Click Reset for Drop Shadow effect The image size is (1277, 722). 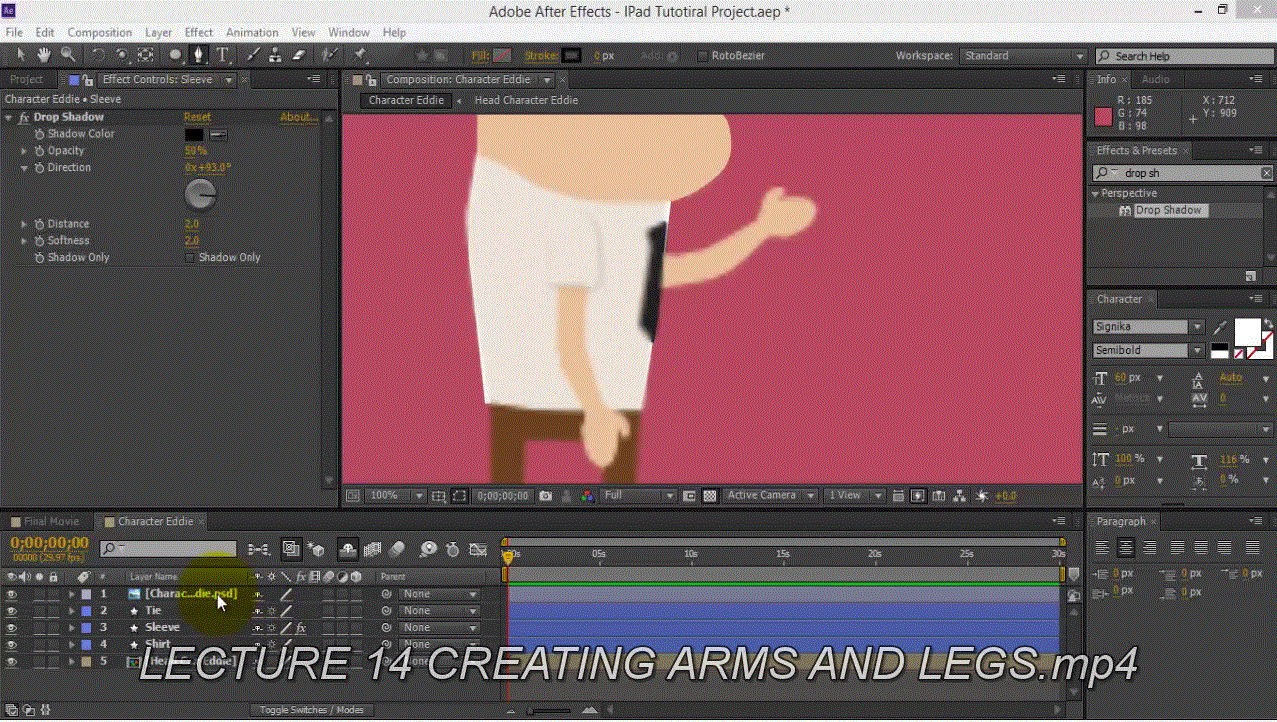coord(197,117)
